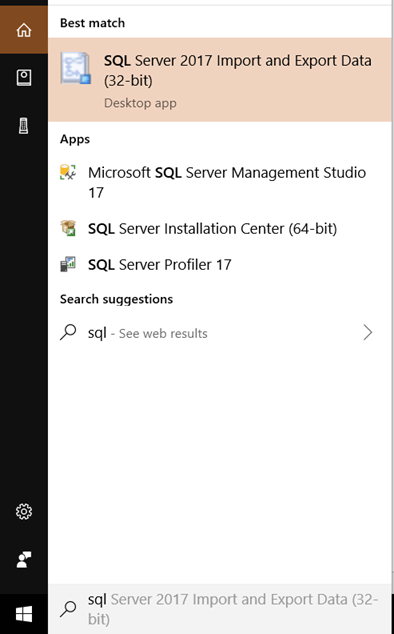This screenshot has width=394, height=634.
Task: Click the Feedback person icon
Action: tap(24, 560)
